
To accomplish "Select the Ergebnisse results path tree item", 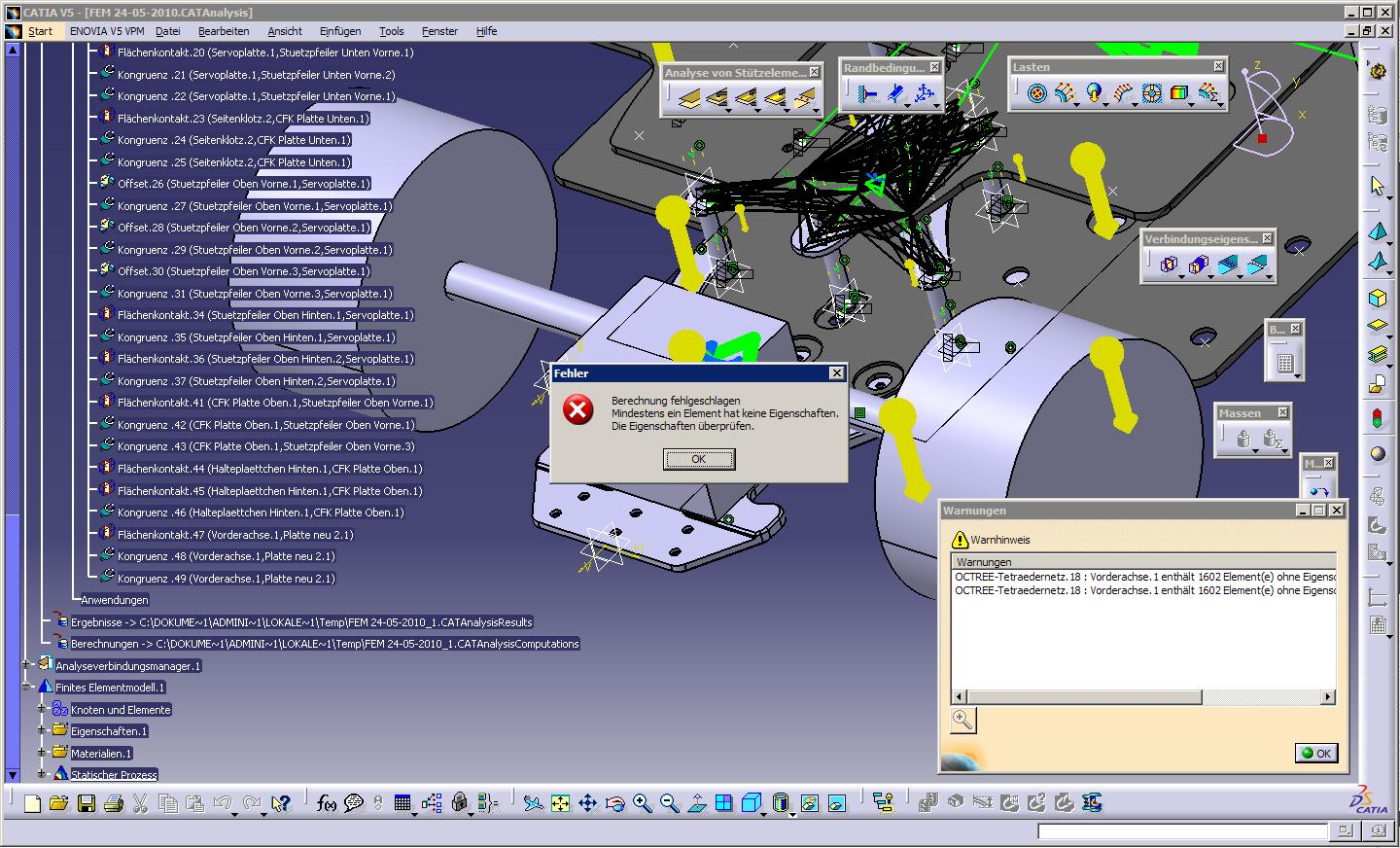I will [301, 622].
